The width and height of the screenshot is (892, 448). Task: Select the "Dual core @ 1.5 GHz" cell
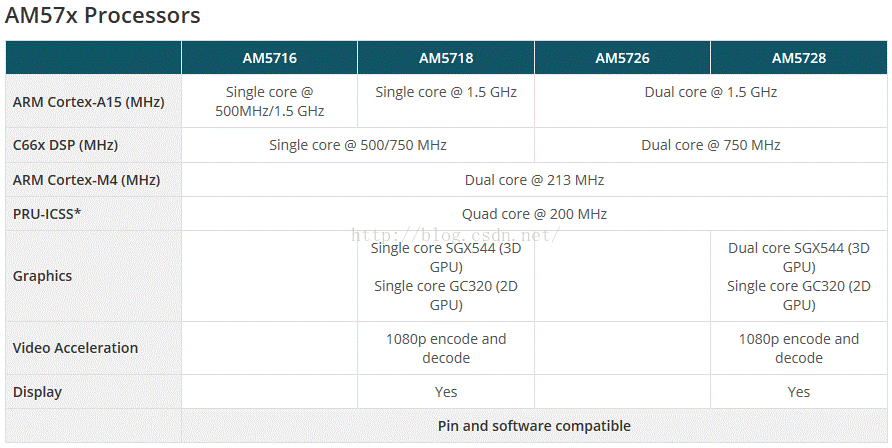(711, 92)
